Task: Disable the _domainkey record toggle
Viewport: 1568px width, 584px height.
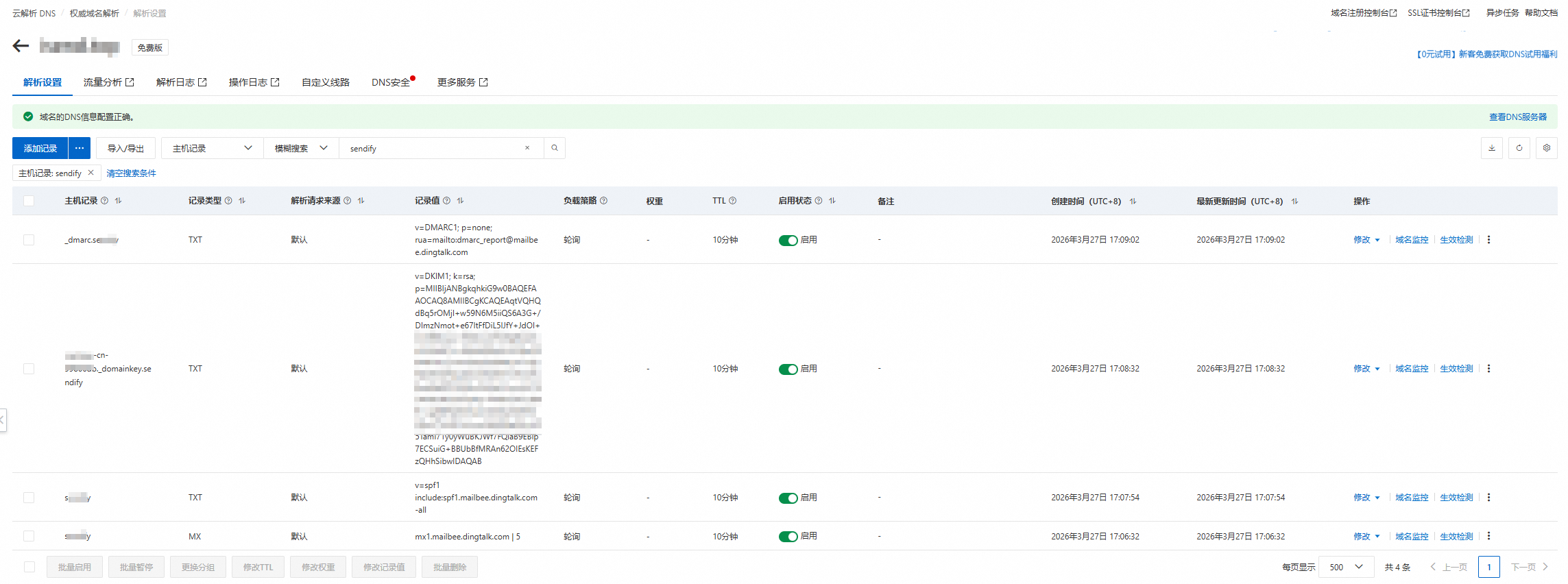Action: (788, 369)
